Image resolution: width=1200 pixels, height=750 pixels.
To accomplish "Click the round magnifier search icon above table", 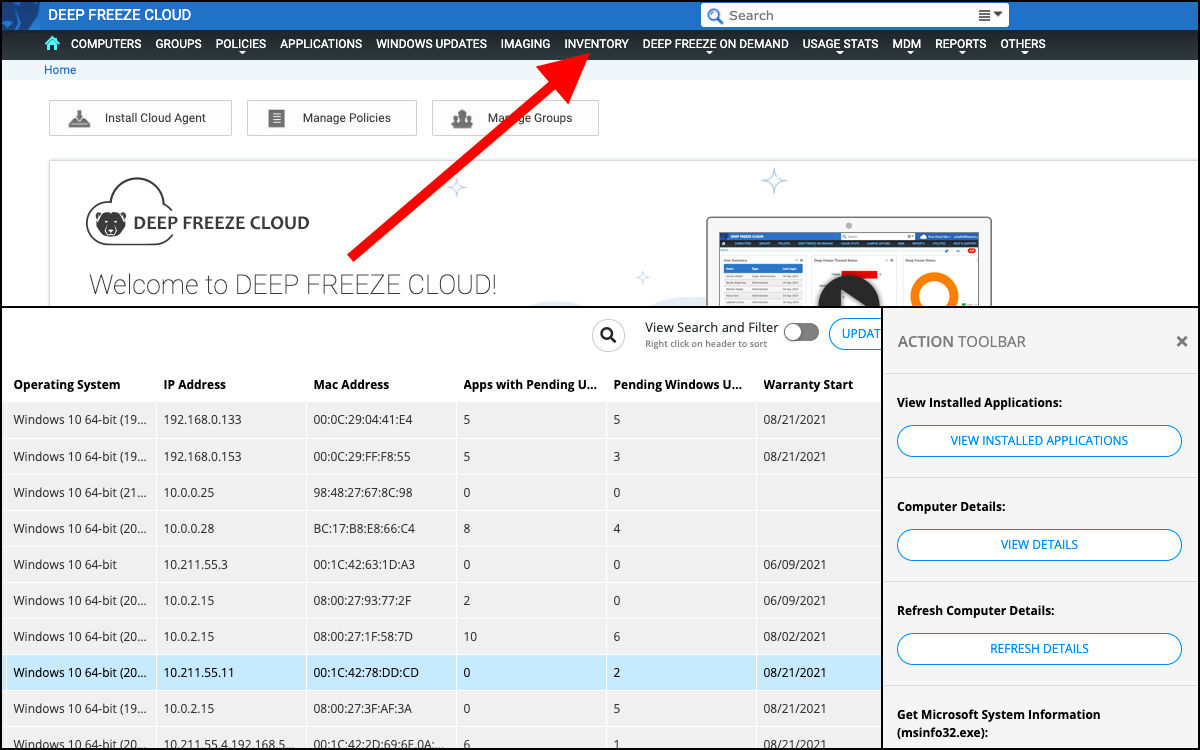I will pos(608,335).
